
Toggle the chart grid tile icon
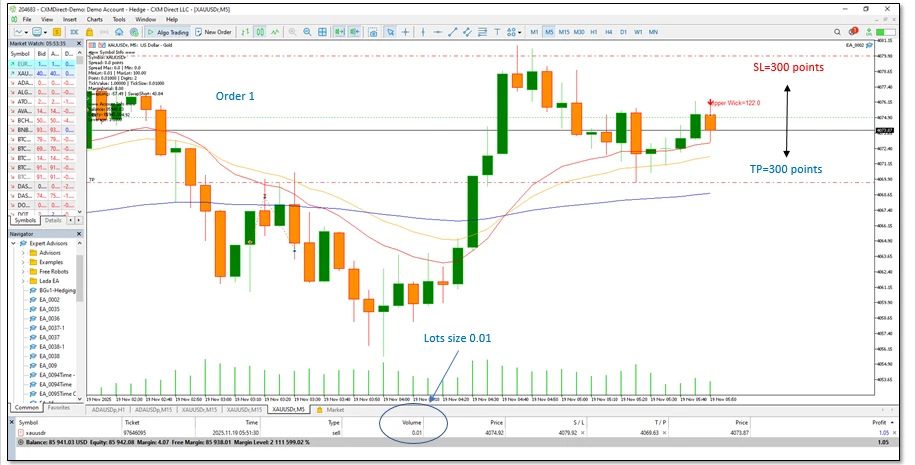[x=322, y=32]
